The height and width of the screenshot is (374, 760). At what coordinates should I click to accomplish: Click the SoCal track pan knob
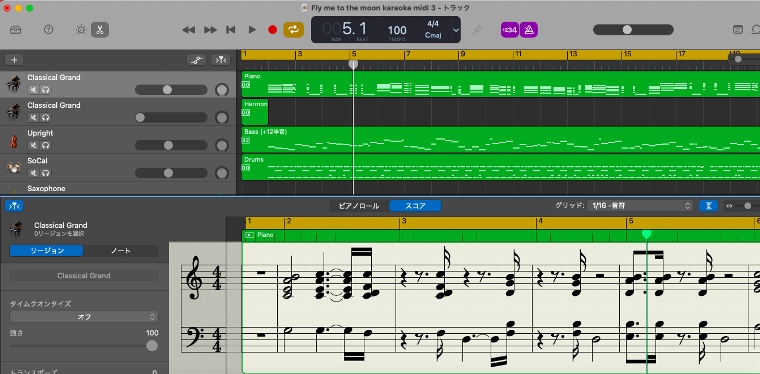pos(222,173)
